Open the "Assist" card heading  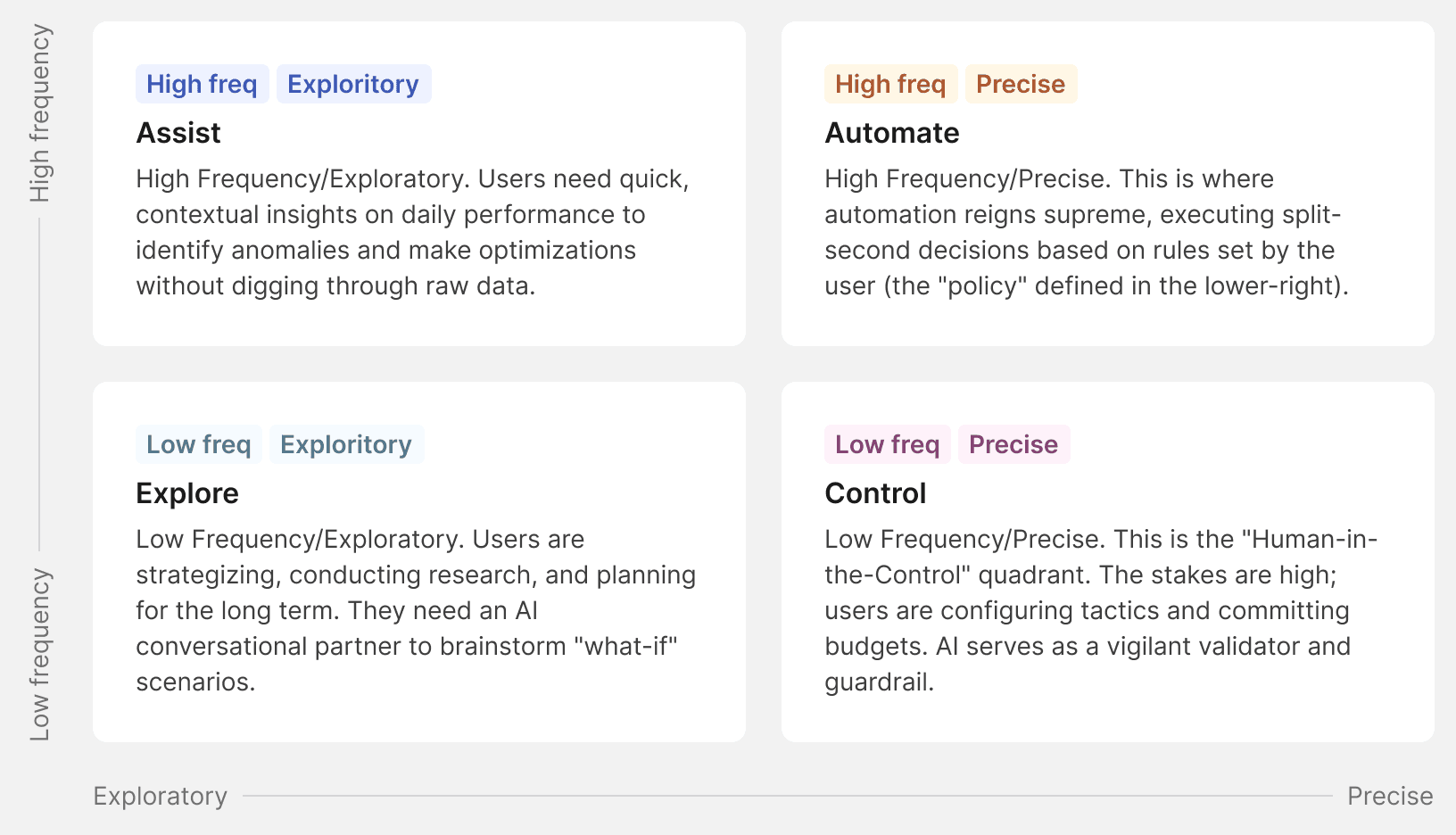[178, 133]
